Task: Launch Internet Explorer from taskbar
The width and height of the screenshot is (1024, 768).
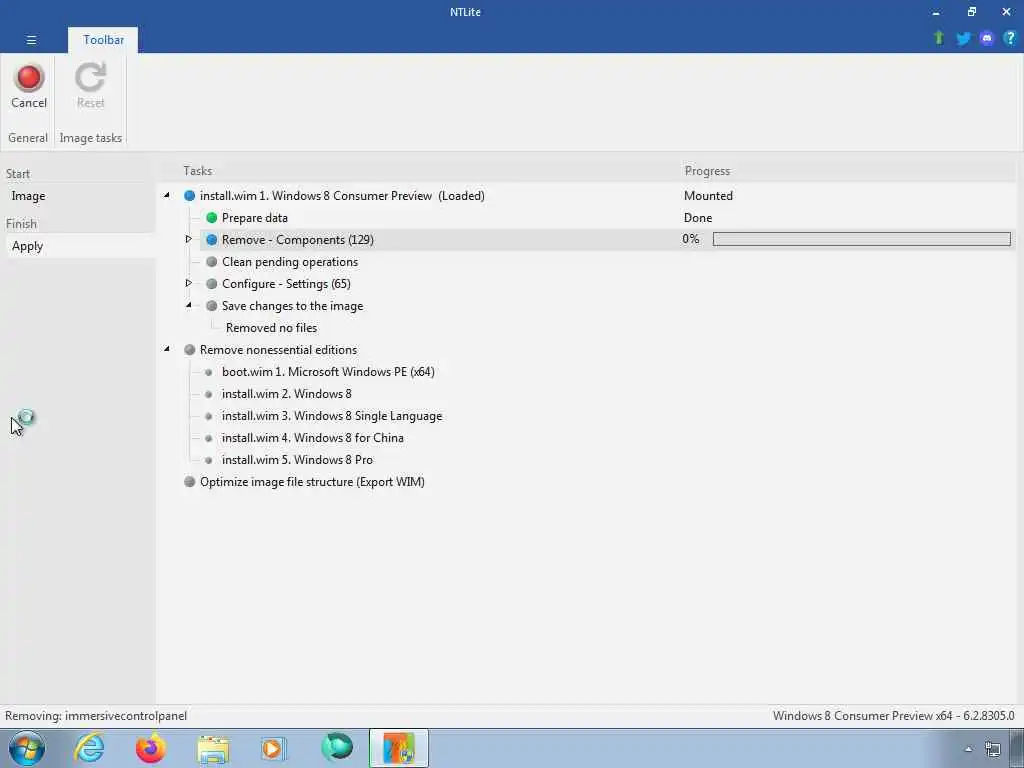Action: pos(89,748)
